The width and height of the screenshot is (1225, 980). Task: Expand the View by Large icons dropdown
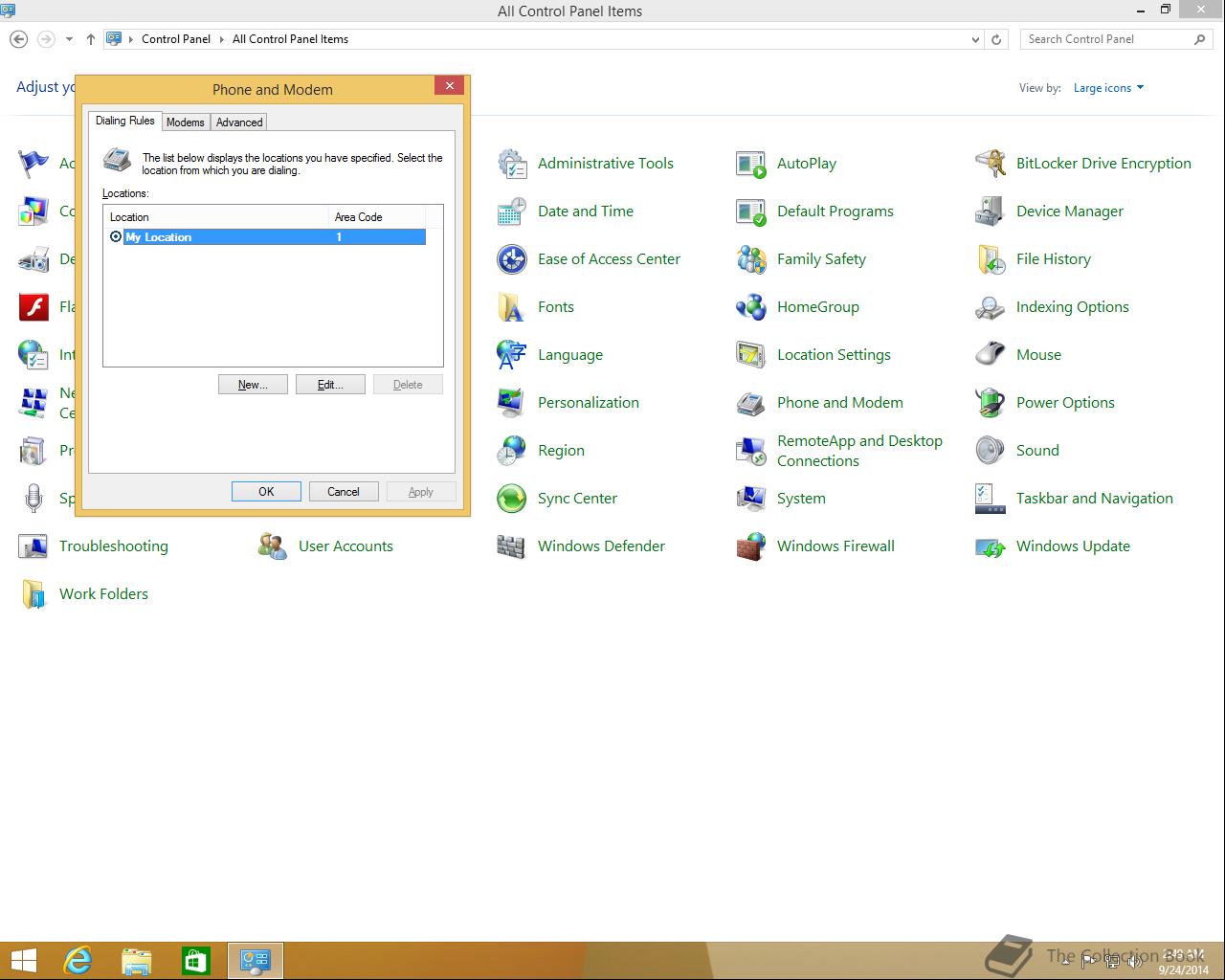click(x=1108, y=88)
